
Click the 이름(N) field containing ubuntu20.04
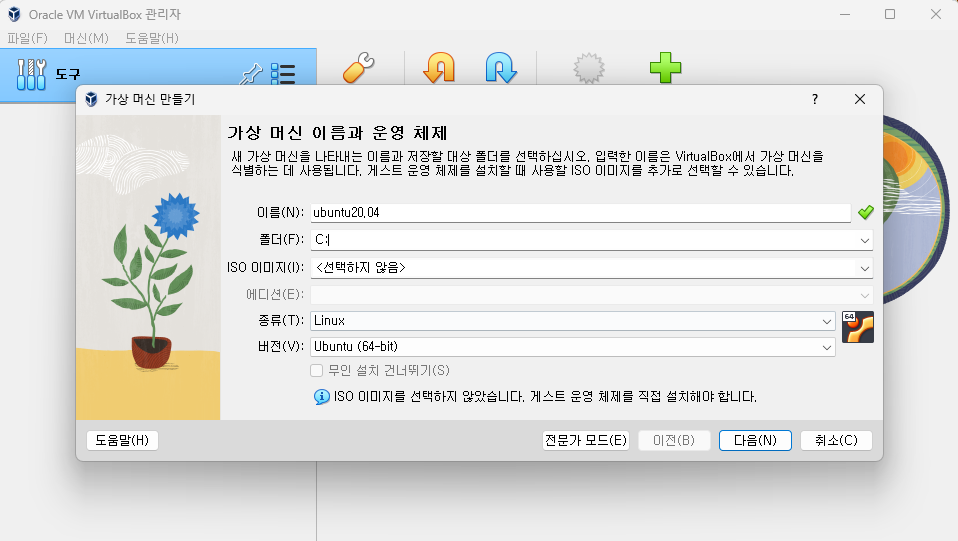[580, 212]
